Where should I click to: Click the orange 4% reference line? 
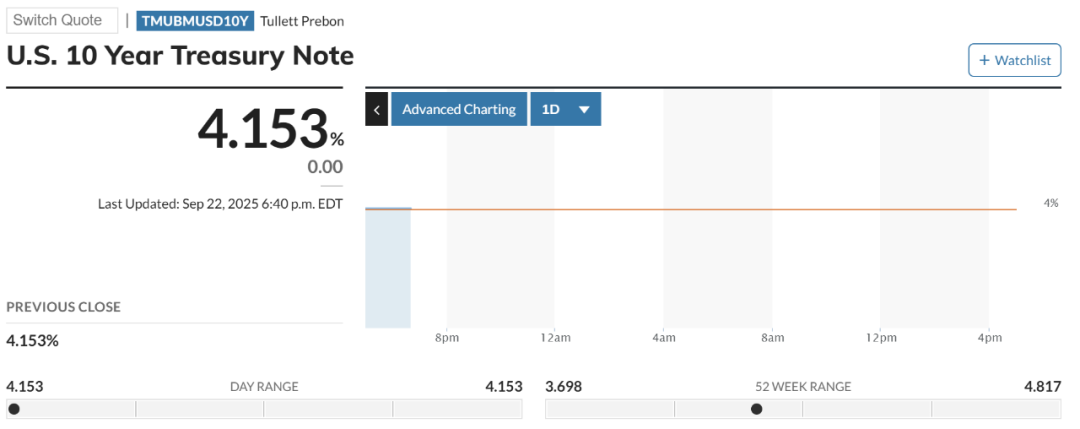pyautogui.click(x=691, y=209)
